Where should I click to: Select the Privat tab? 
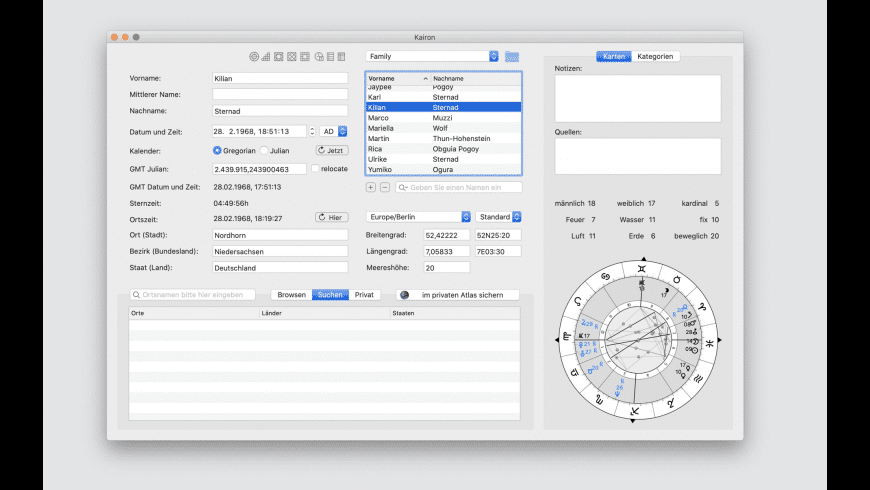click(364, 295)
